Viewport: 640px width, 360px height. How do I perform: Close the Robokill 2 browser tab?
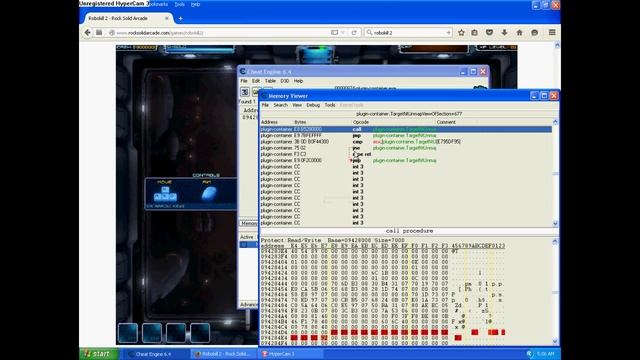tap(167, 18)
